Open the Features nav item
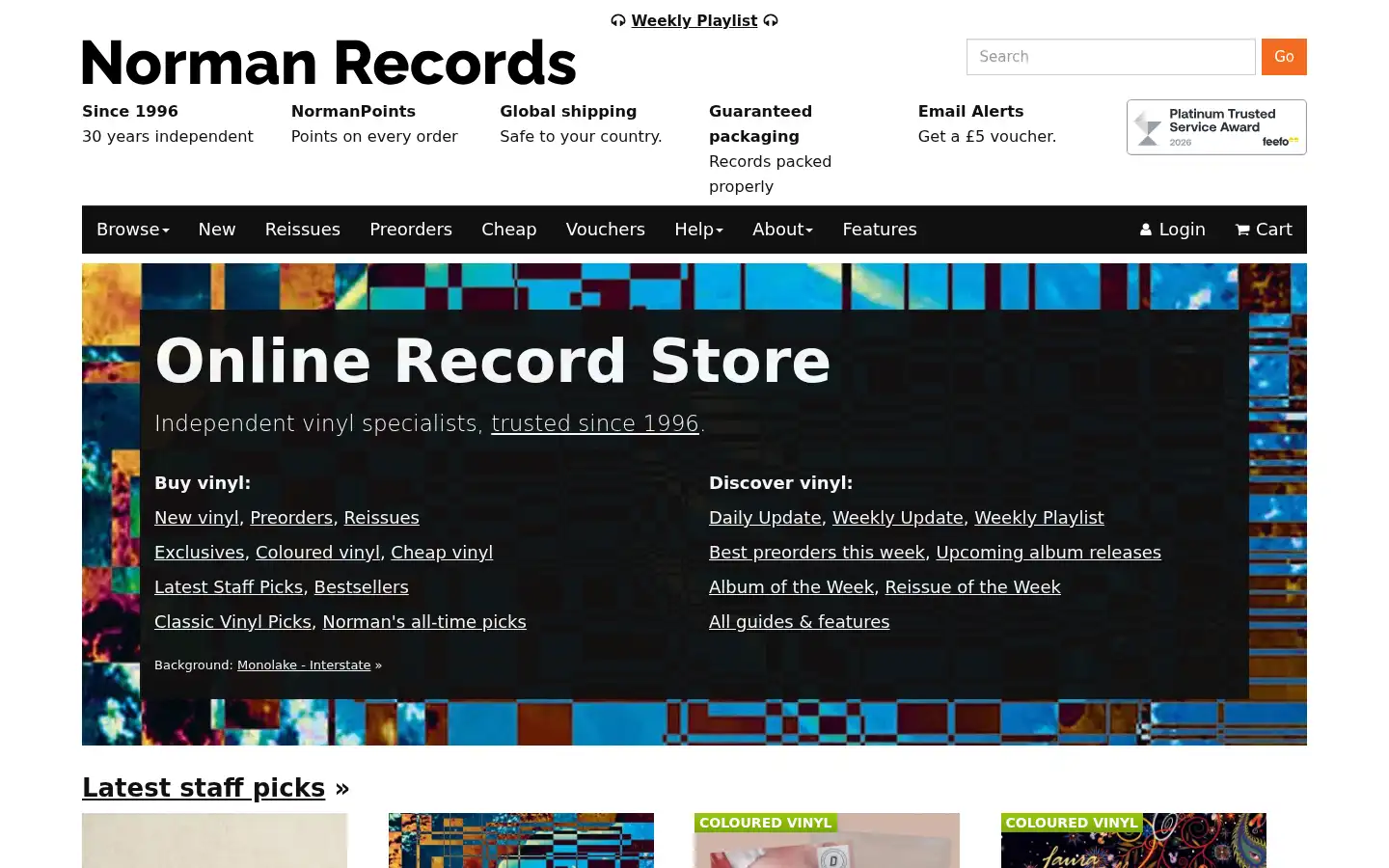The height and width of the screenshot is (868, 1389). click(x=880, y=230)
